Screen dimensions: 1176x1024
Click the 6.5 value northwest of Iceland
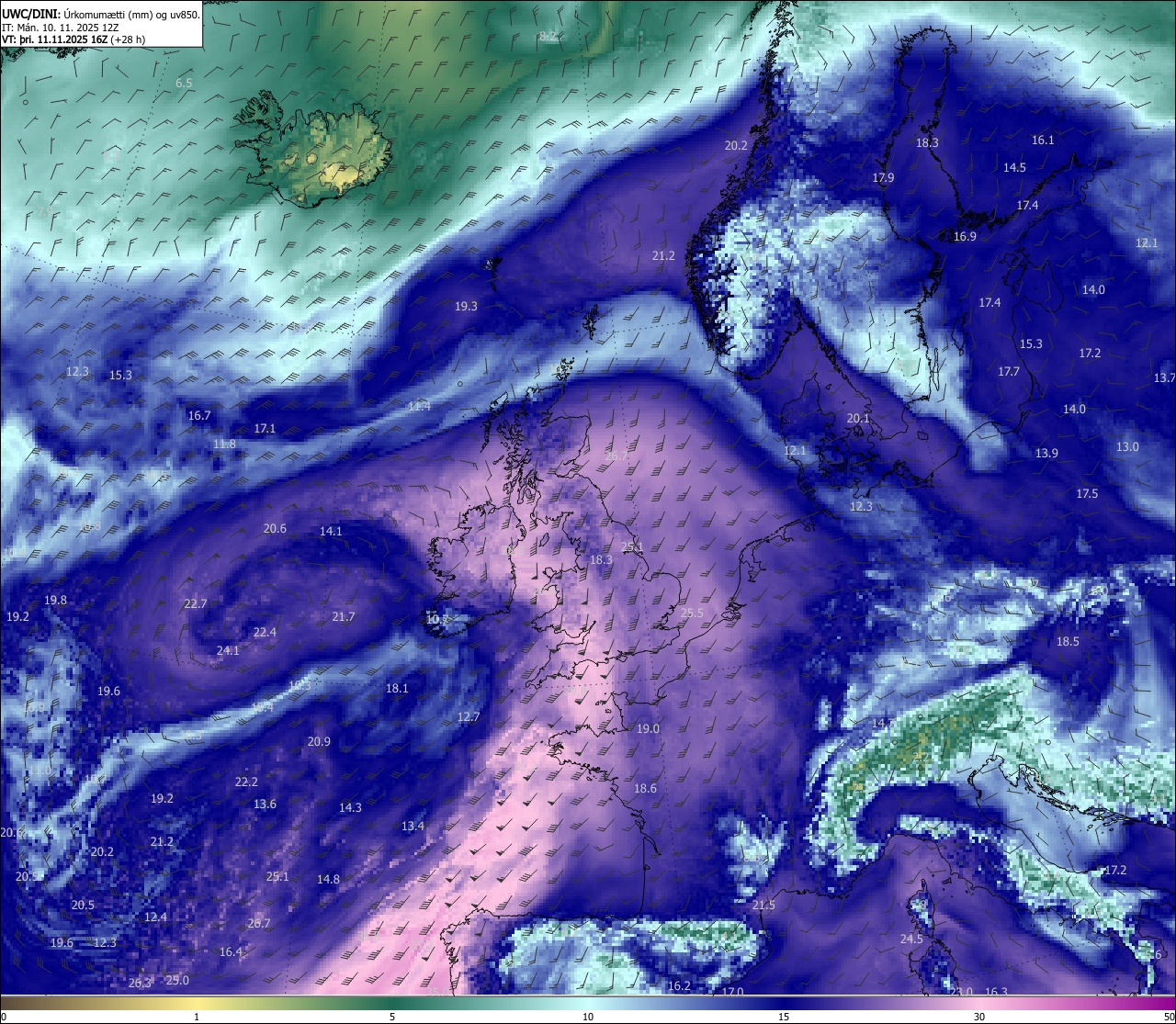[x=184, y=84]
